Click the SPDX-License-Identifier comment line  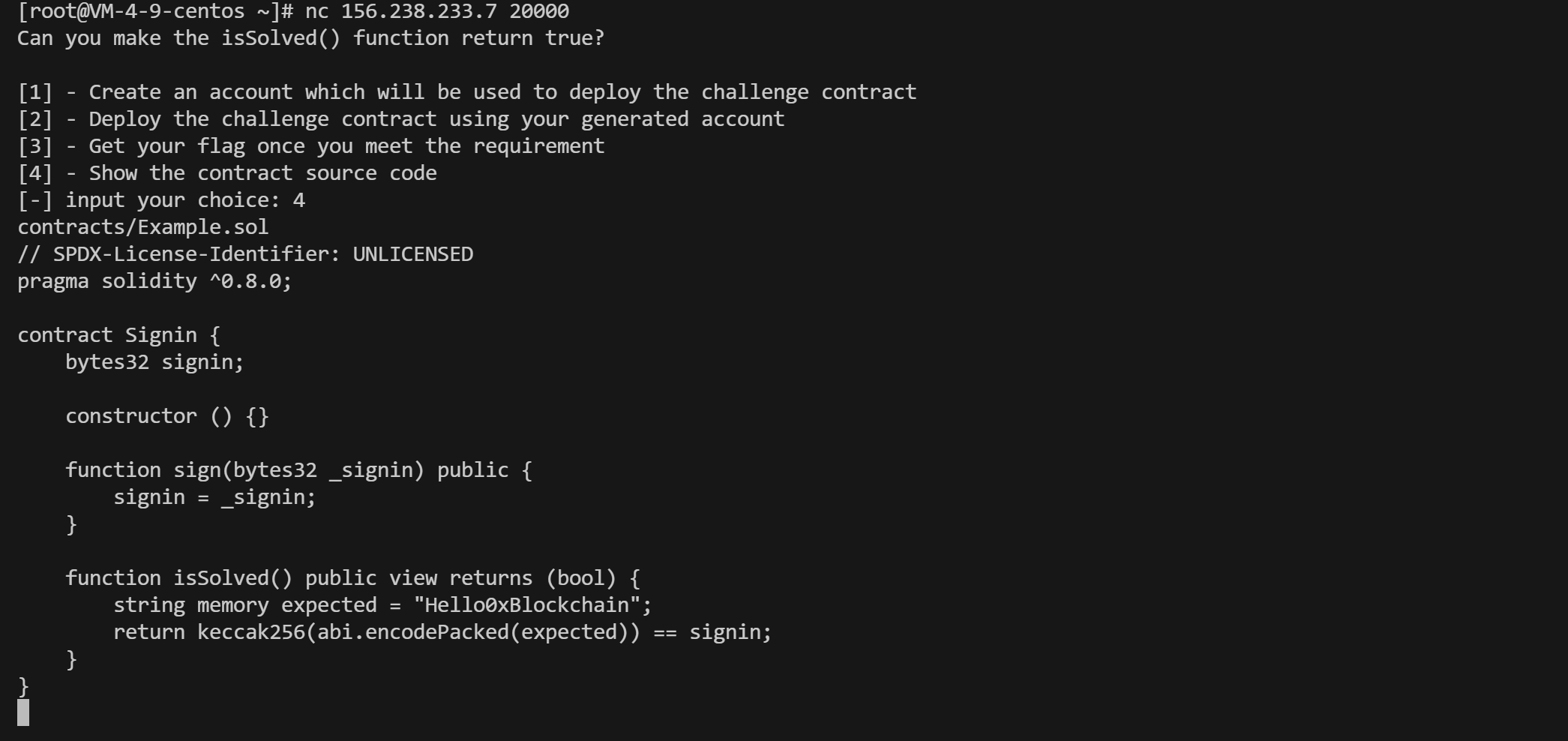pyautogui.click(x=245, y=254)
